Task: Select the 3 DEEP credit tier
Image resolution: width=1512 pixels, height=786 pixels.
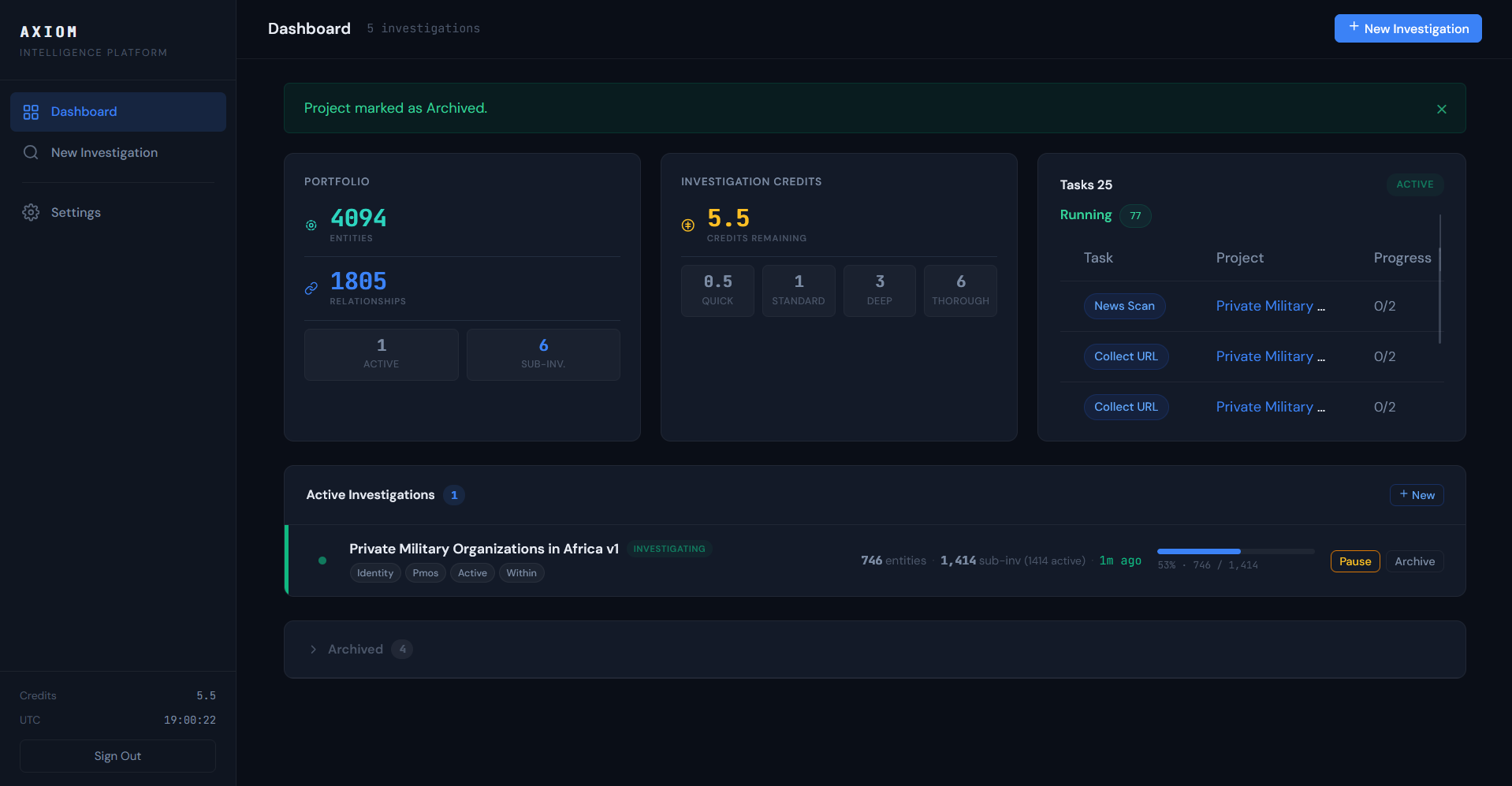Action: [x=879, y=290]
